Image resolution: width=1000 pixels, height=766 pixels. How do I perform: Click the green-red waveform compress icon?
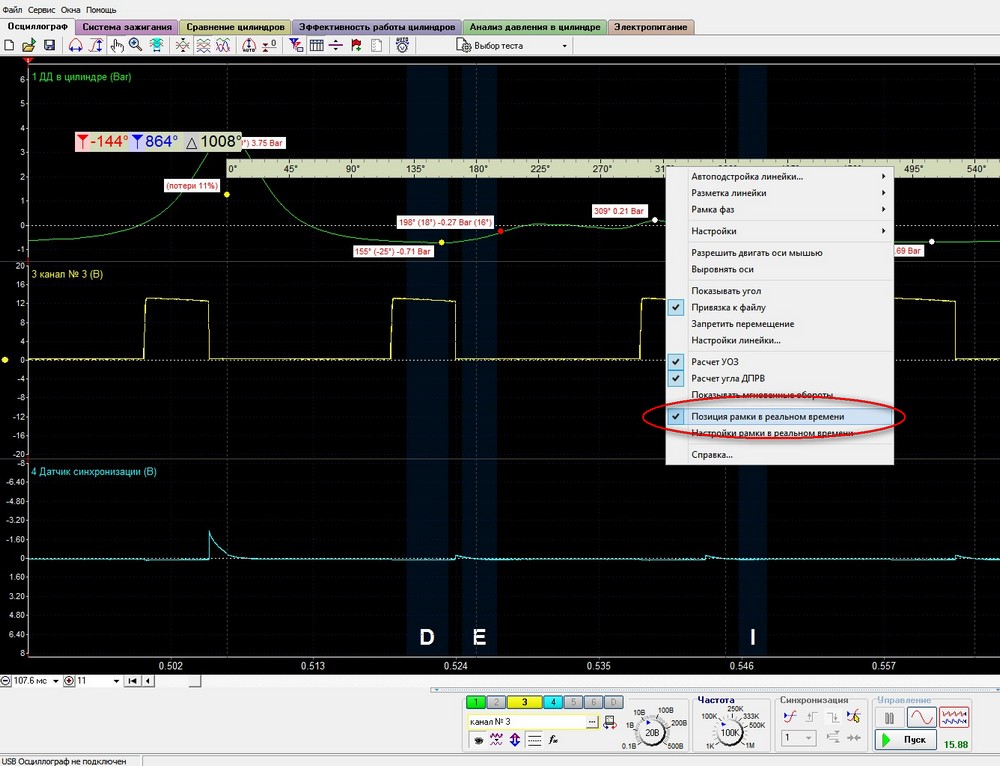[x=182, y=45]
